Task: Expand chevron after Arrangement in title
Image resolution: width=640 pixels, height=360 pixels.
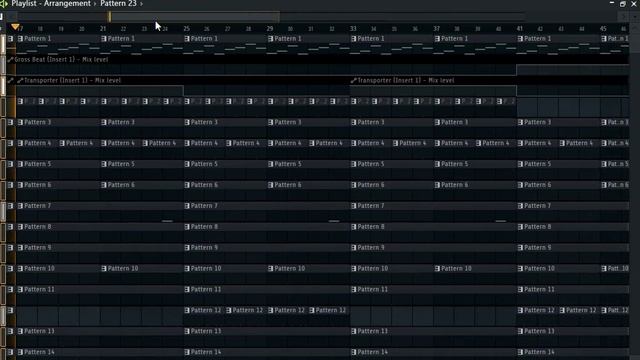Action: click(x=95, y=4)
